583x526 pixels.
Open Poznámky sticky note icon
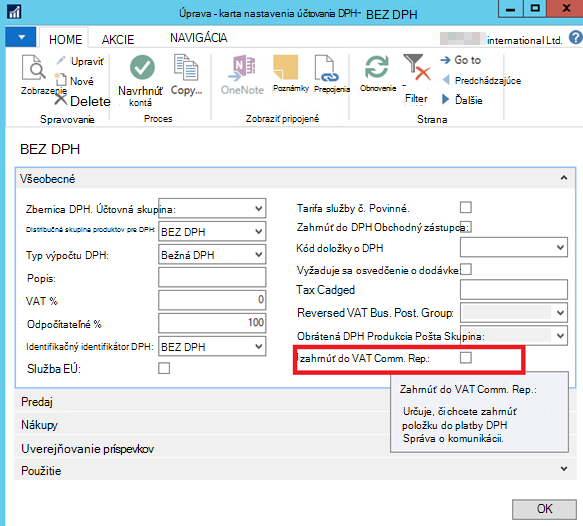coord(286,68)
